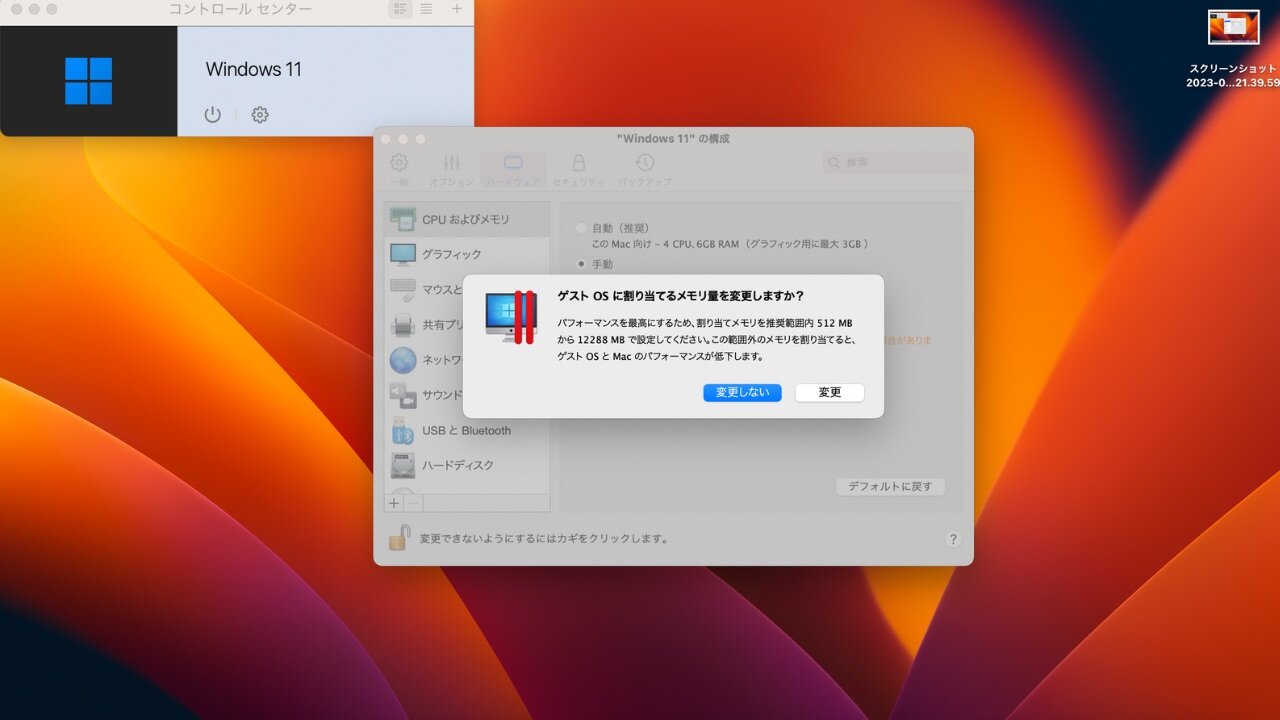Image resolution: width=1280 pixels, height=720 pixels.
Task: Open the バックアップ tab
Action: (x=645, y=168)
